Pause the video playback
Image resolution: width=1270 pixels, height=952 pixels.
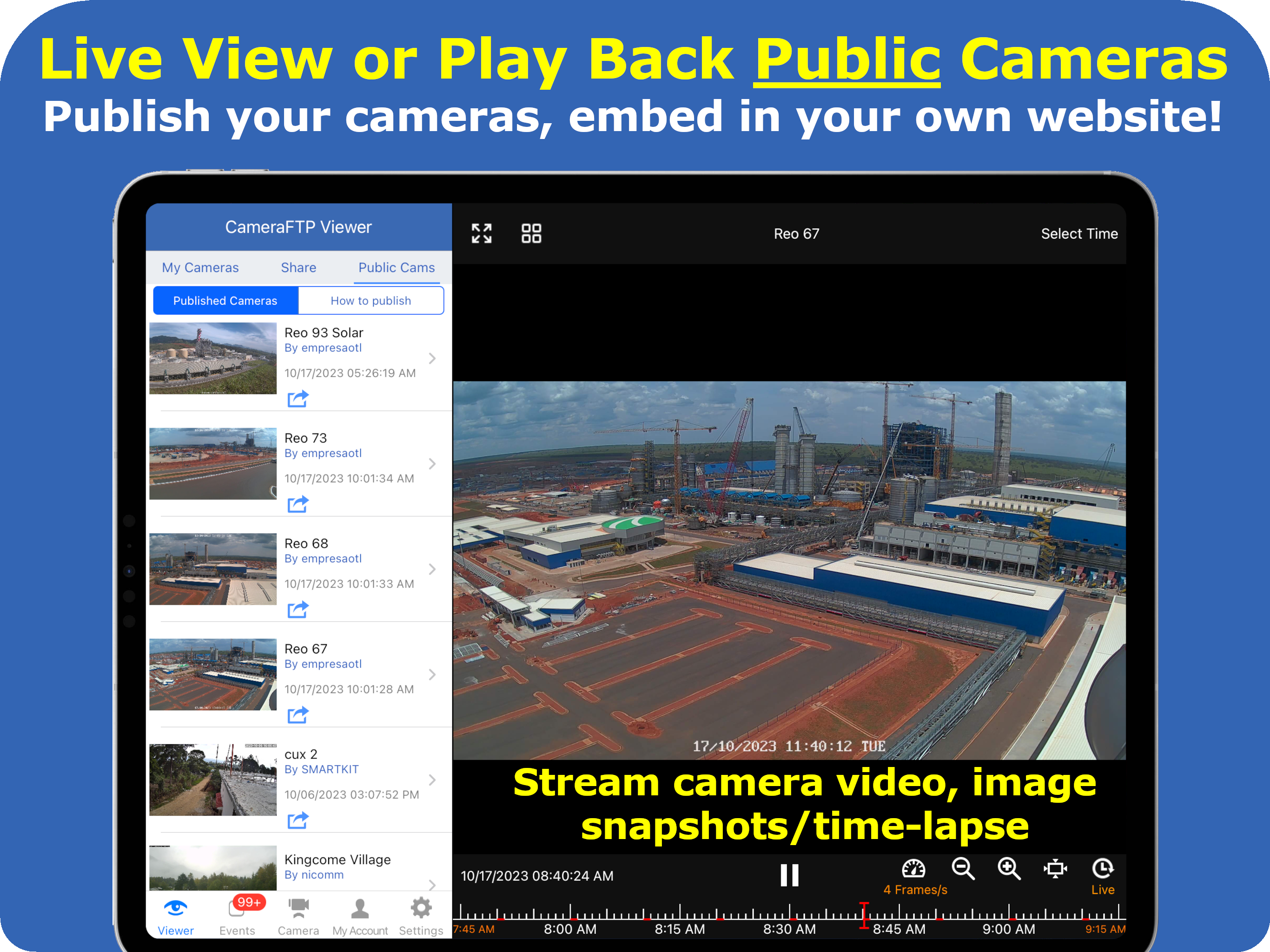pyautogui.click(x=789, y=876)
